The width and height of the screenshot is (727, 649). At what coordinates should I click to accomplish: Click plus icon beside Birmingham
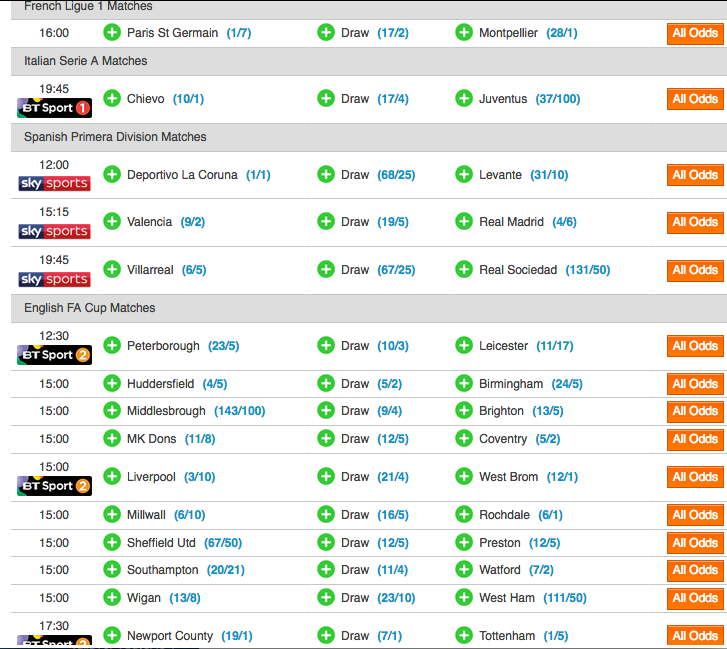[x=464, y=383]
